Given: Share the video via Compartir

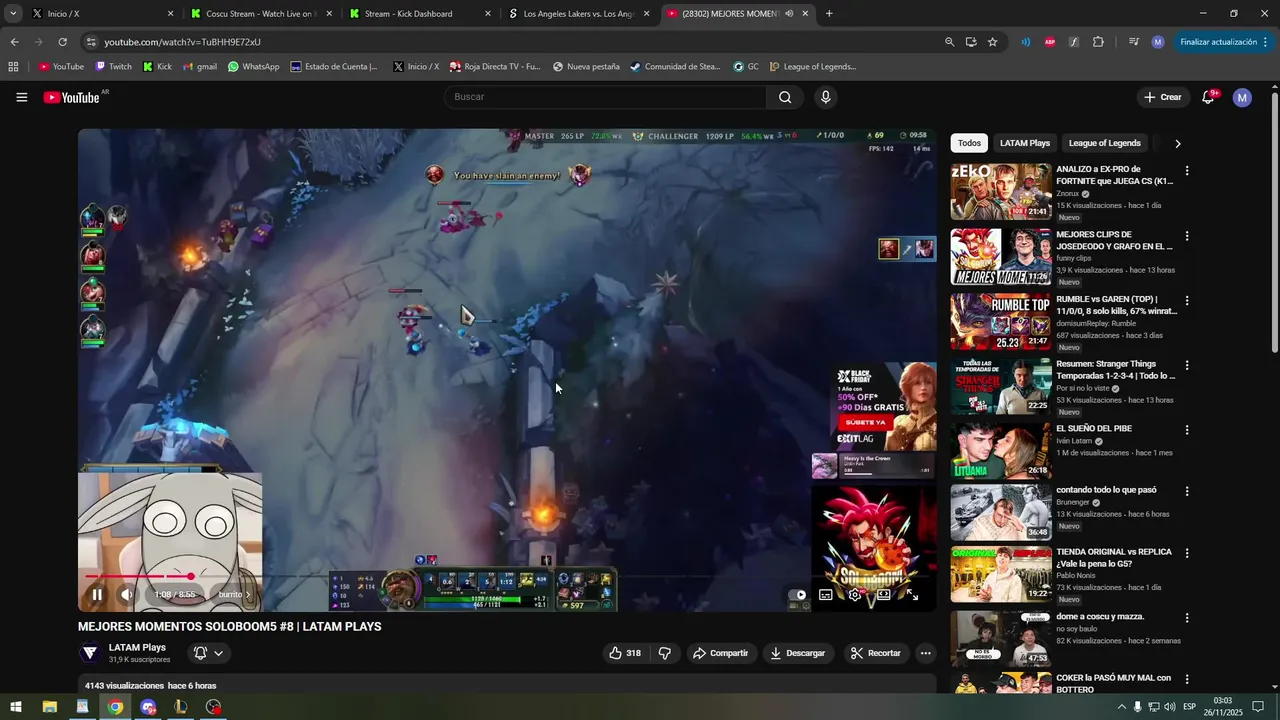Looking at the screenshot, I should click(x=721, y=653).
